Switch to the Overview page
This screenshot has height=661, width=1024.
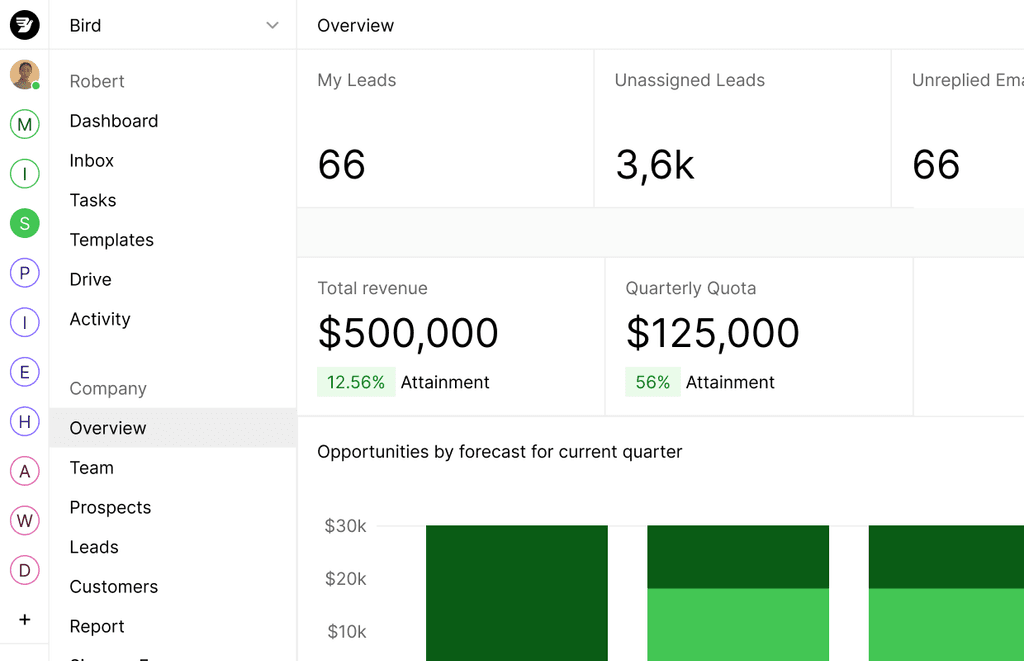pos(107,428)
